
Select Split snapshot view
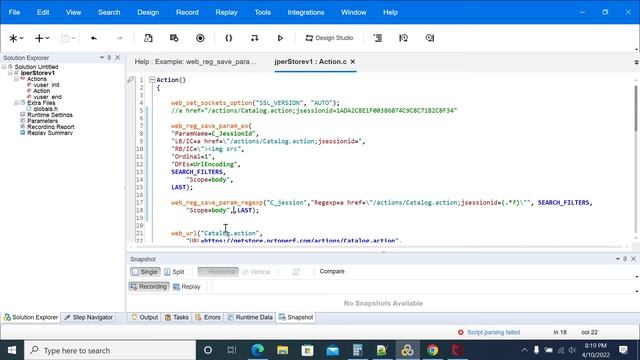coord(174,272)
